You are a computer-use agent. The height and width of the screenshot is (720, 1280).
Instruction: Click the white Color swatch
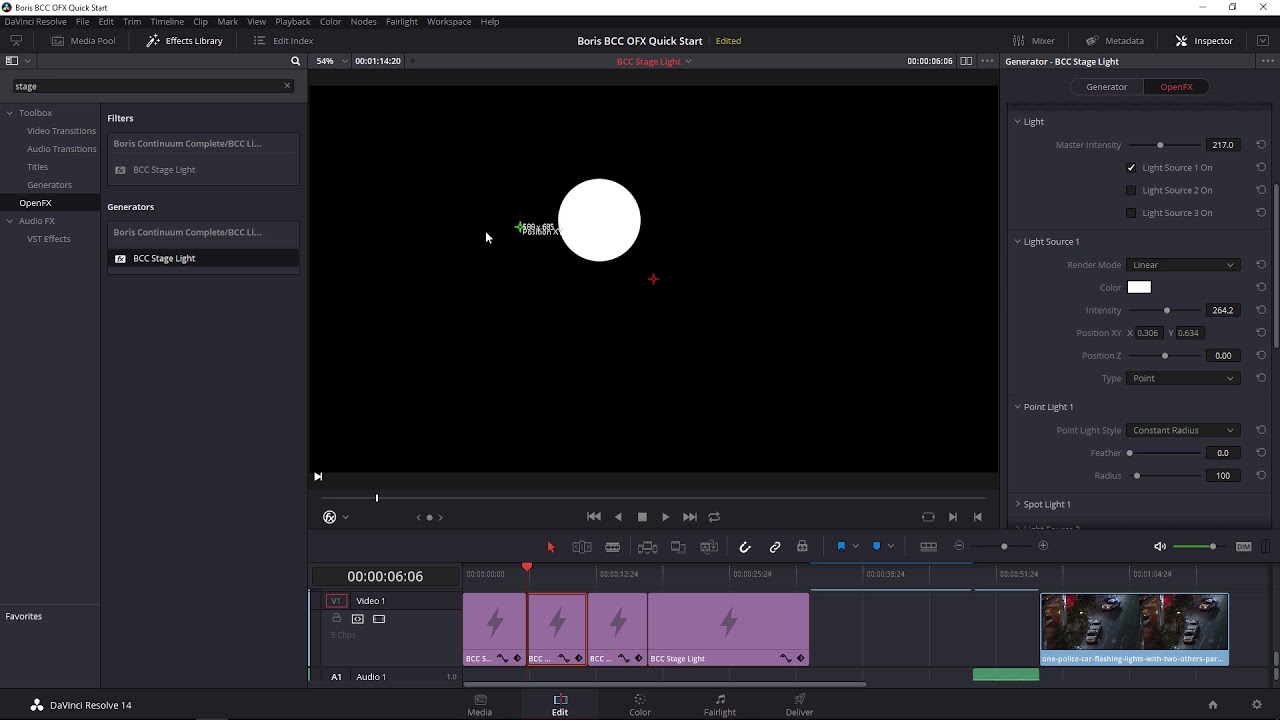click(x=1139, y=288)
